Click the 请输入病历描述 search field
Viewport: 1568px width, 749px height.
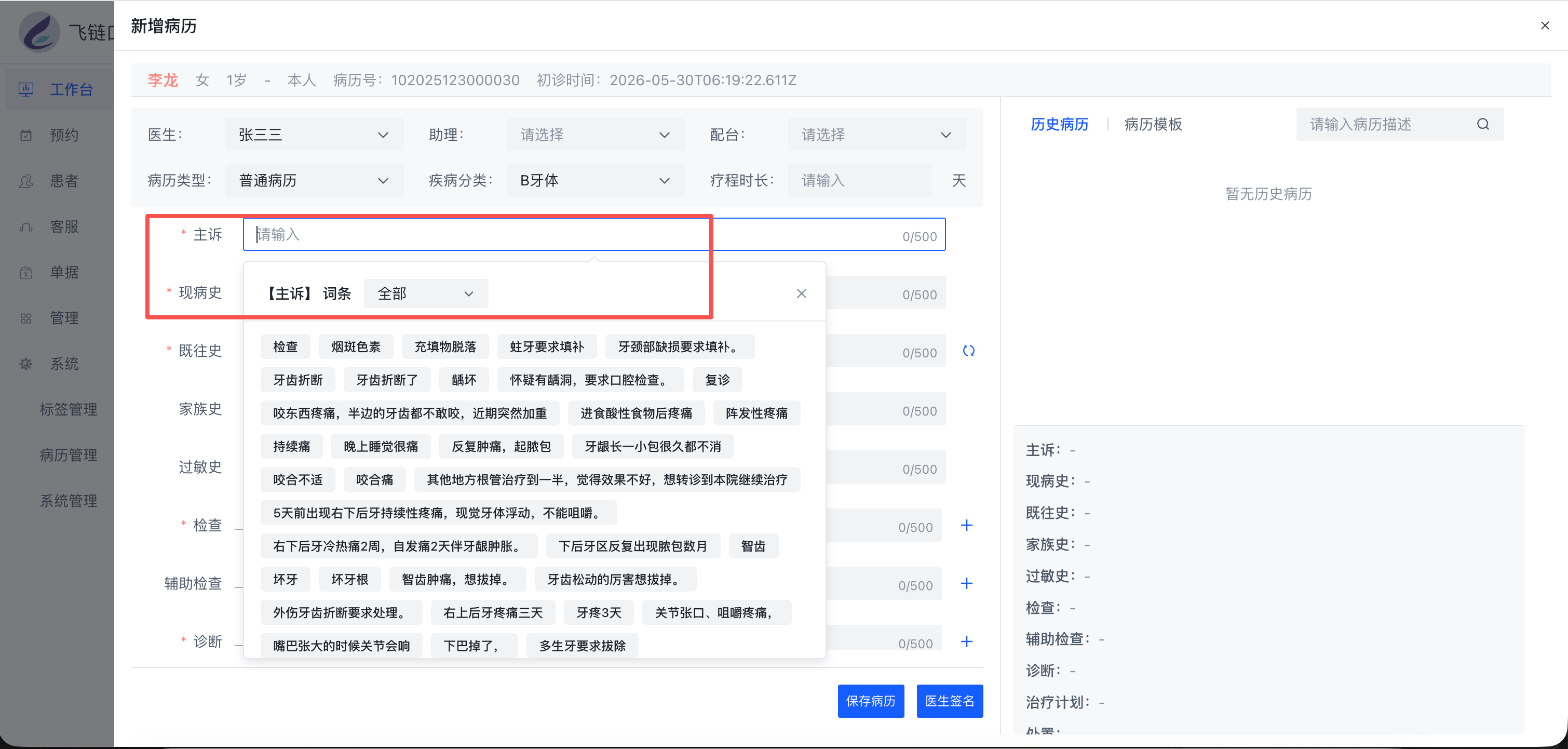pos(1399,124)
